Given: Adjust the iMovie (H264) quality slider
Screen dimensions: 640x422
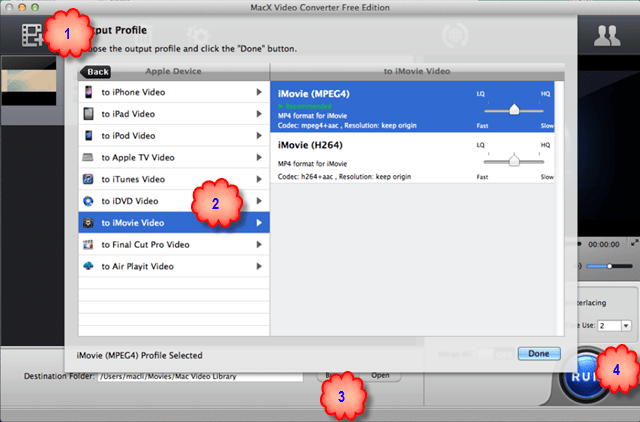Looking at the screenshot, I should (514, 161).
